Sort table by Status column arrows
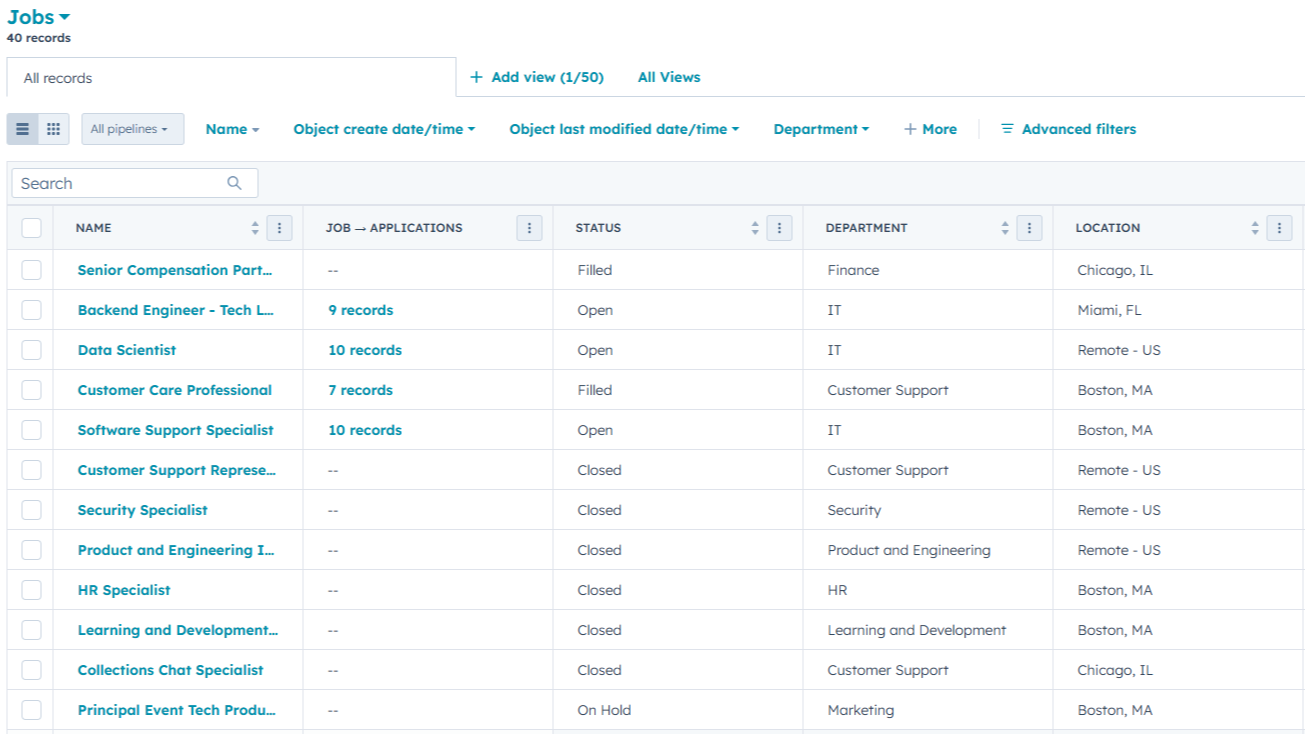 pos(755,228)
